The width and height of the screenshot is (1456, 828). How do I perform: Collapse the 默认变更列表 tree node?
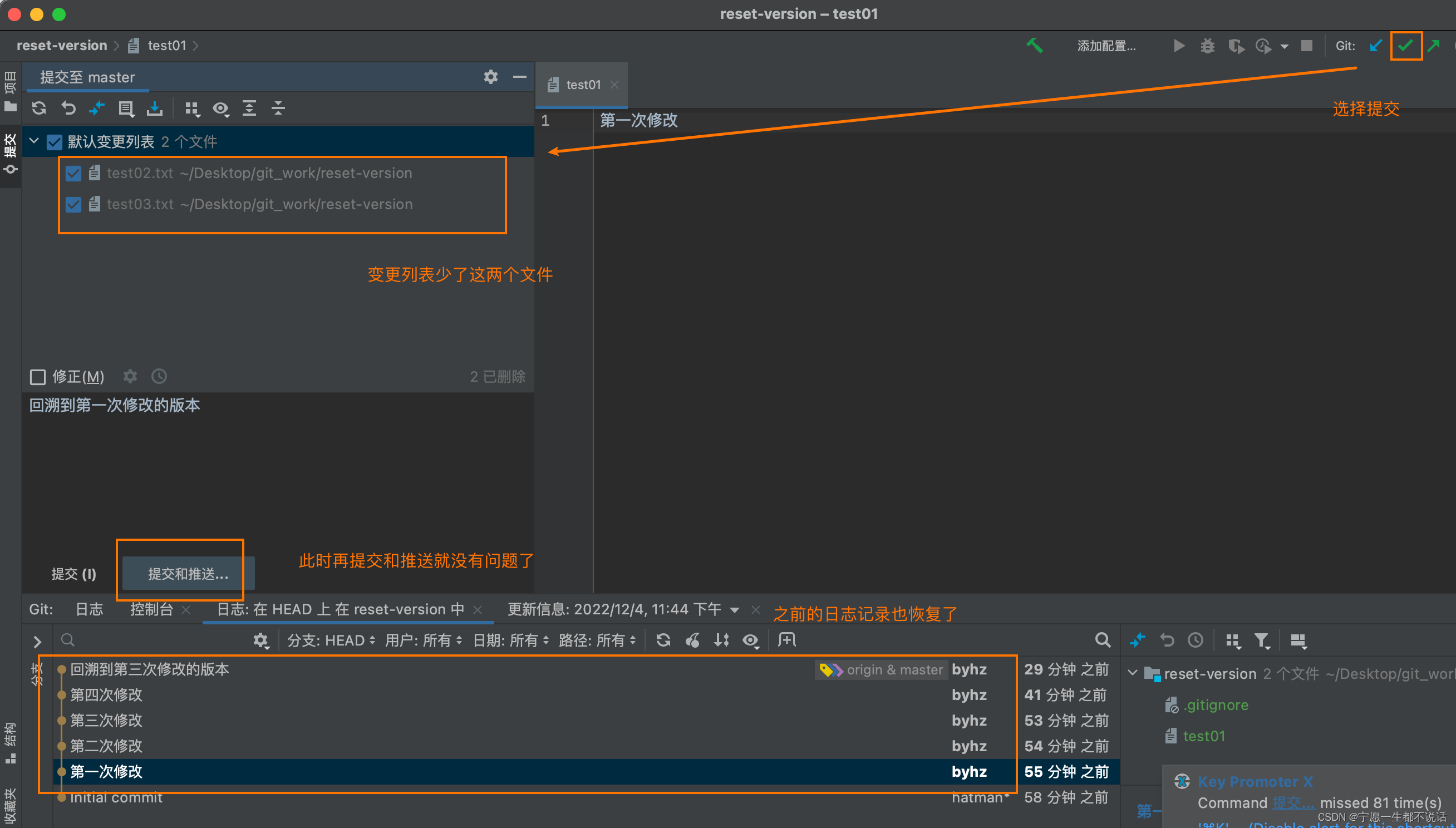(x=34, y=141)
